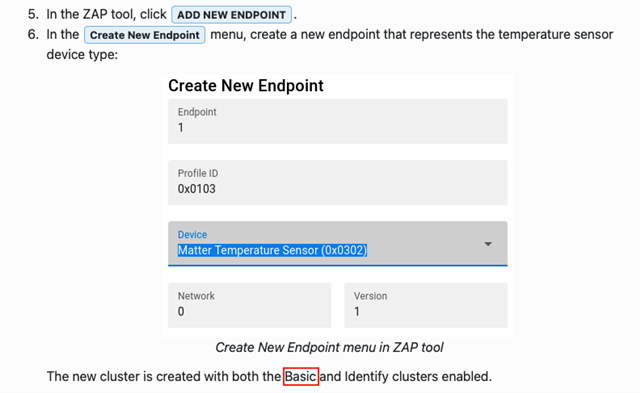The width and height of the screenshot is (640, 393).
Task: Click the phrase 'temperature sensor' in step 6
Action: [x=556, y=34]
